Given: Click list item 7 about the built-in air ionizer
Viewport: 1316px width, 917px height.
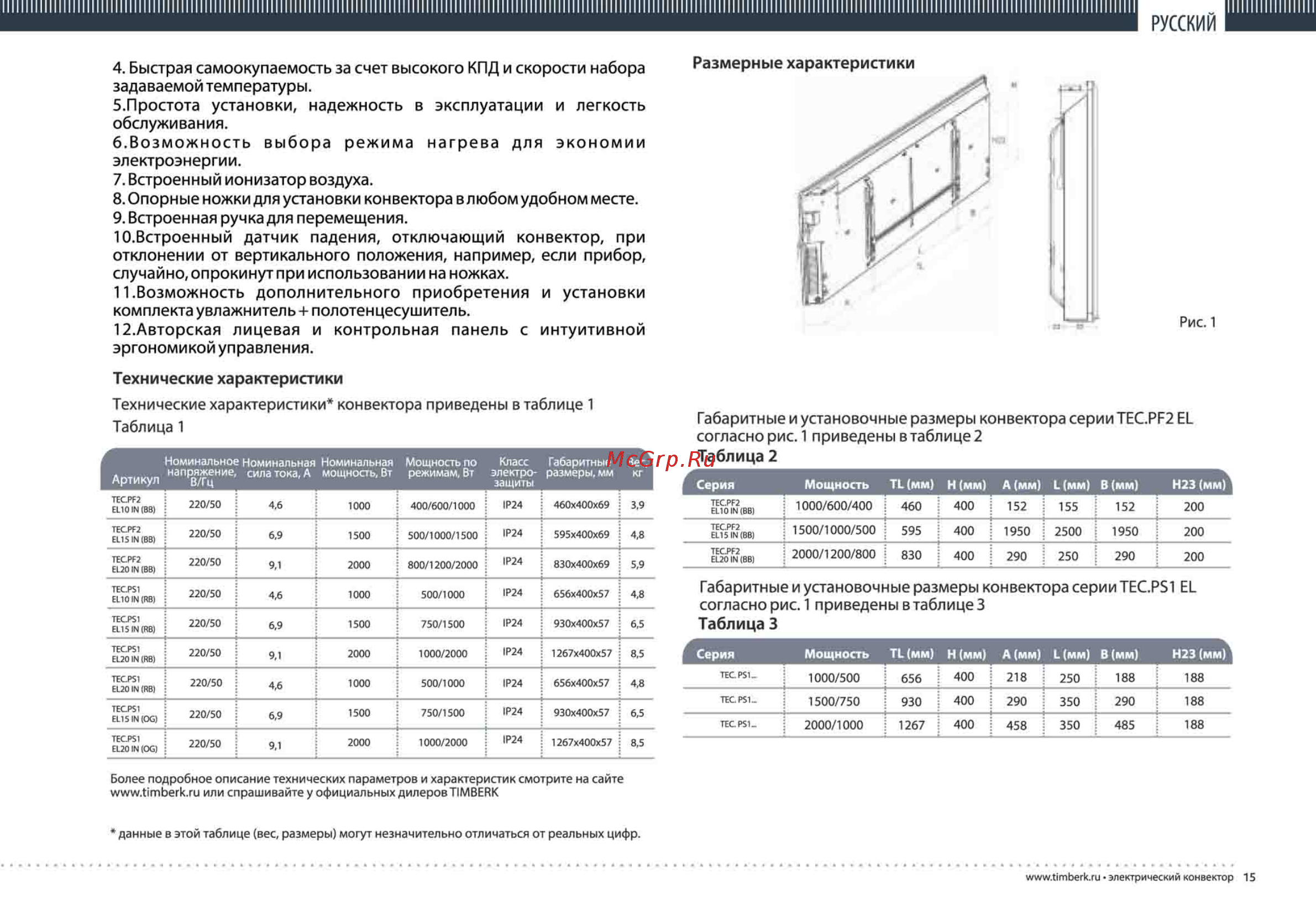Looking at the screenshot, I should (243, 180).
